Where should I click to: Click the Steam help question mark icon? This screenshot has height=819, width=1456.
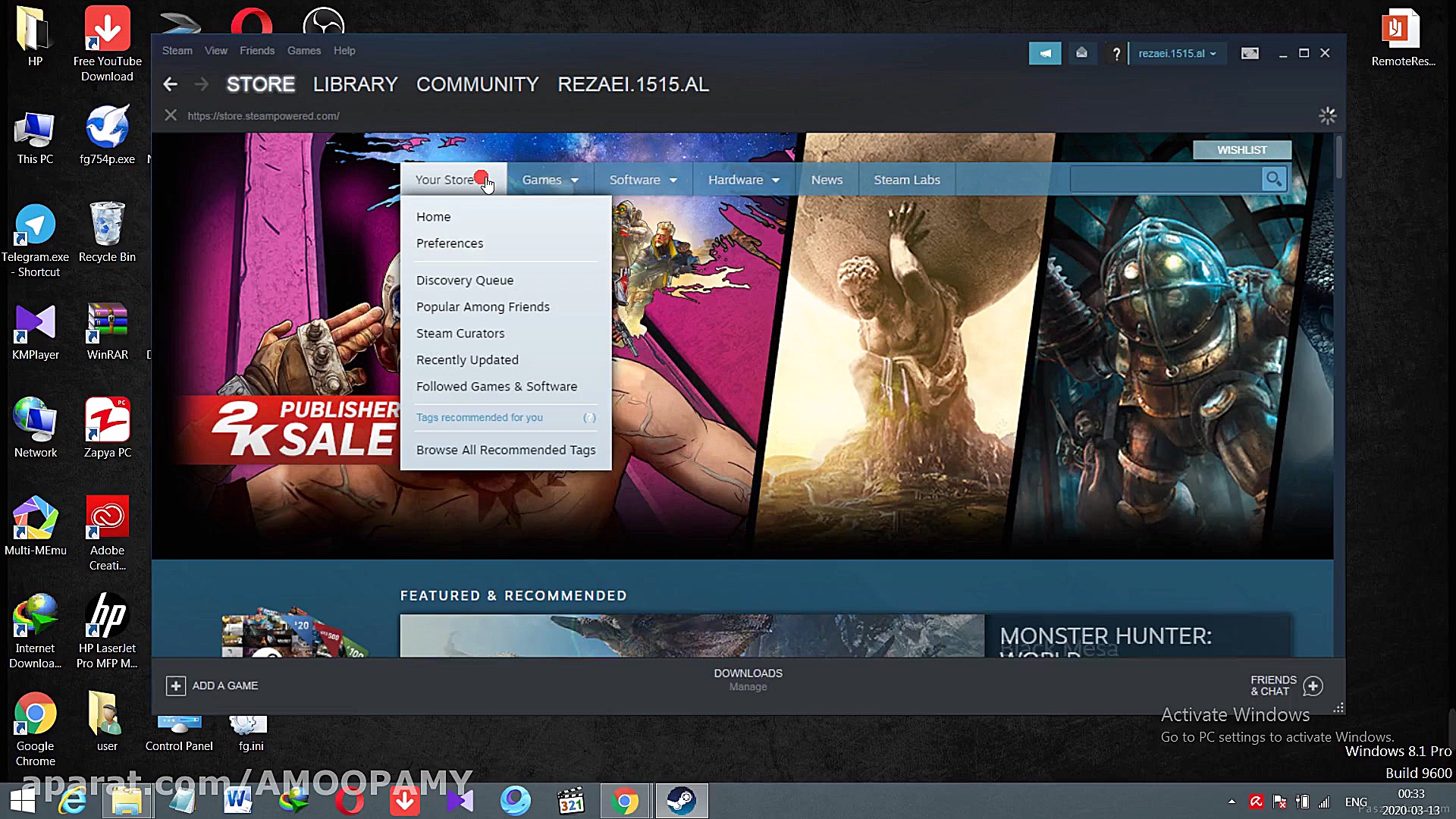1116,53
